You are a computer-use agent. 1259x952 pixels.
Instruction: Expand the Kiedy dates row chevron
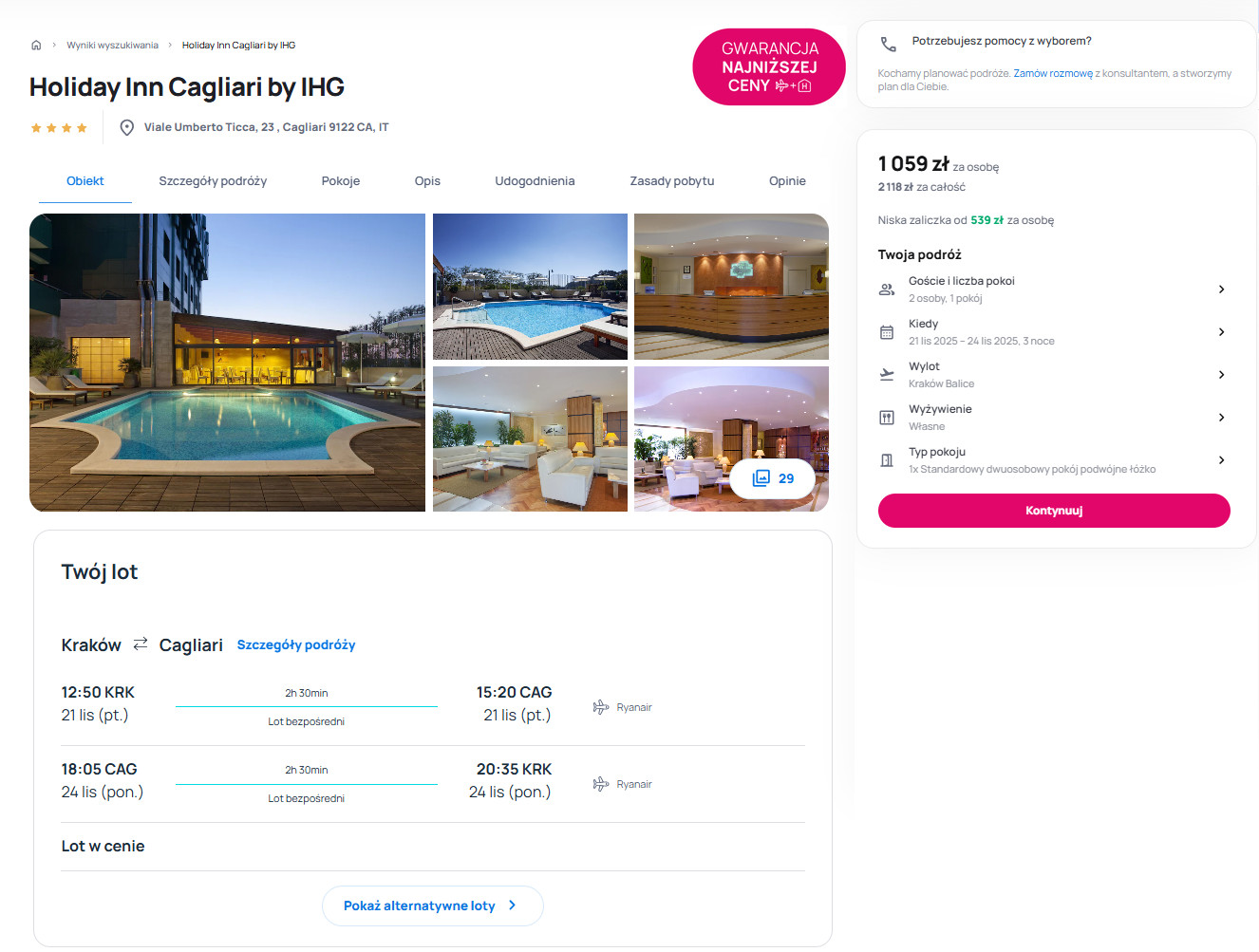[1222, 332]
